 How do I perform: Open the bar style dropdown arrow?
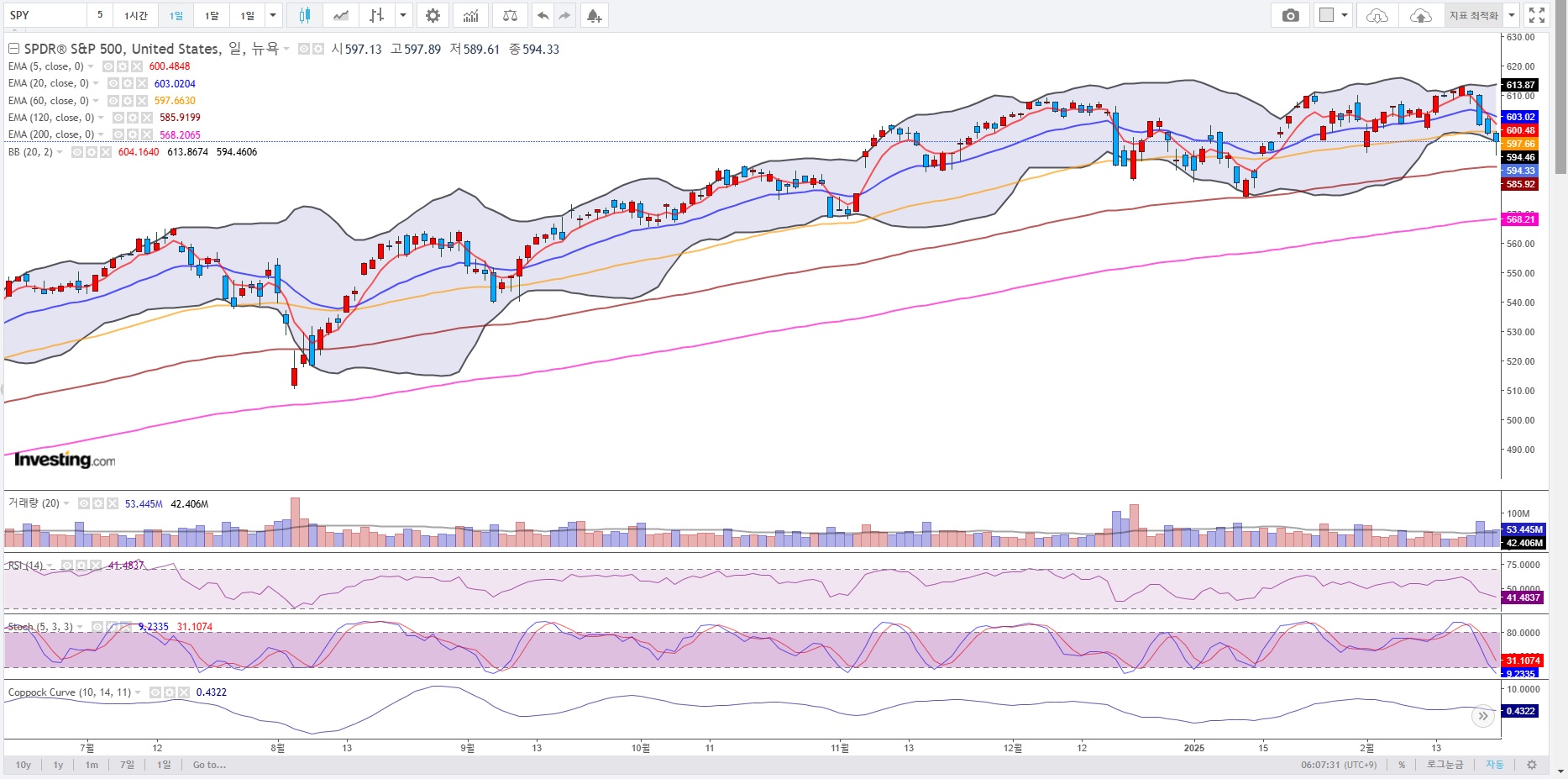(404, 15)
